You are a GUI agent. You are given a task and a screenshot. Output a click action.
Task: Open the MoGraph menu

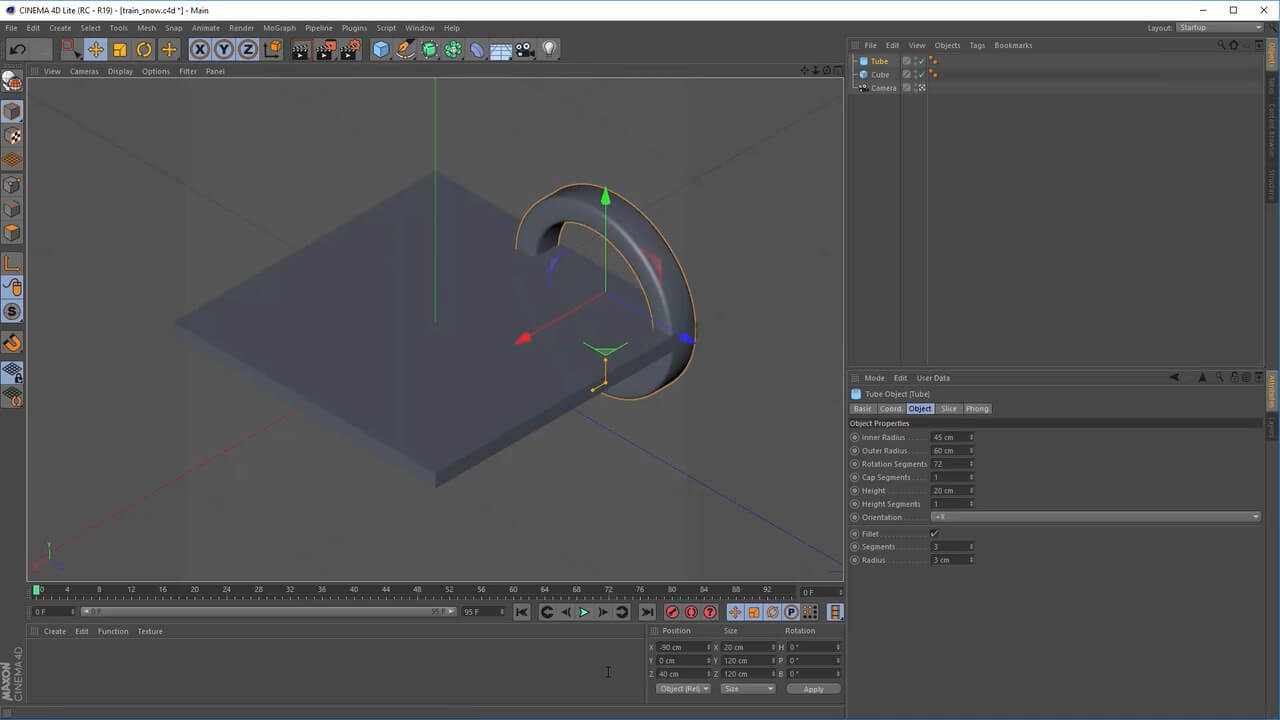tap(279, 28)
